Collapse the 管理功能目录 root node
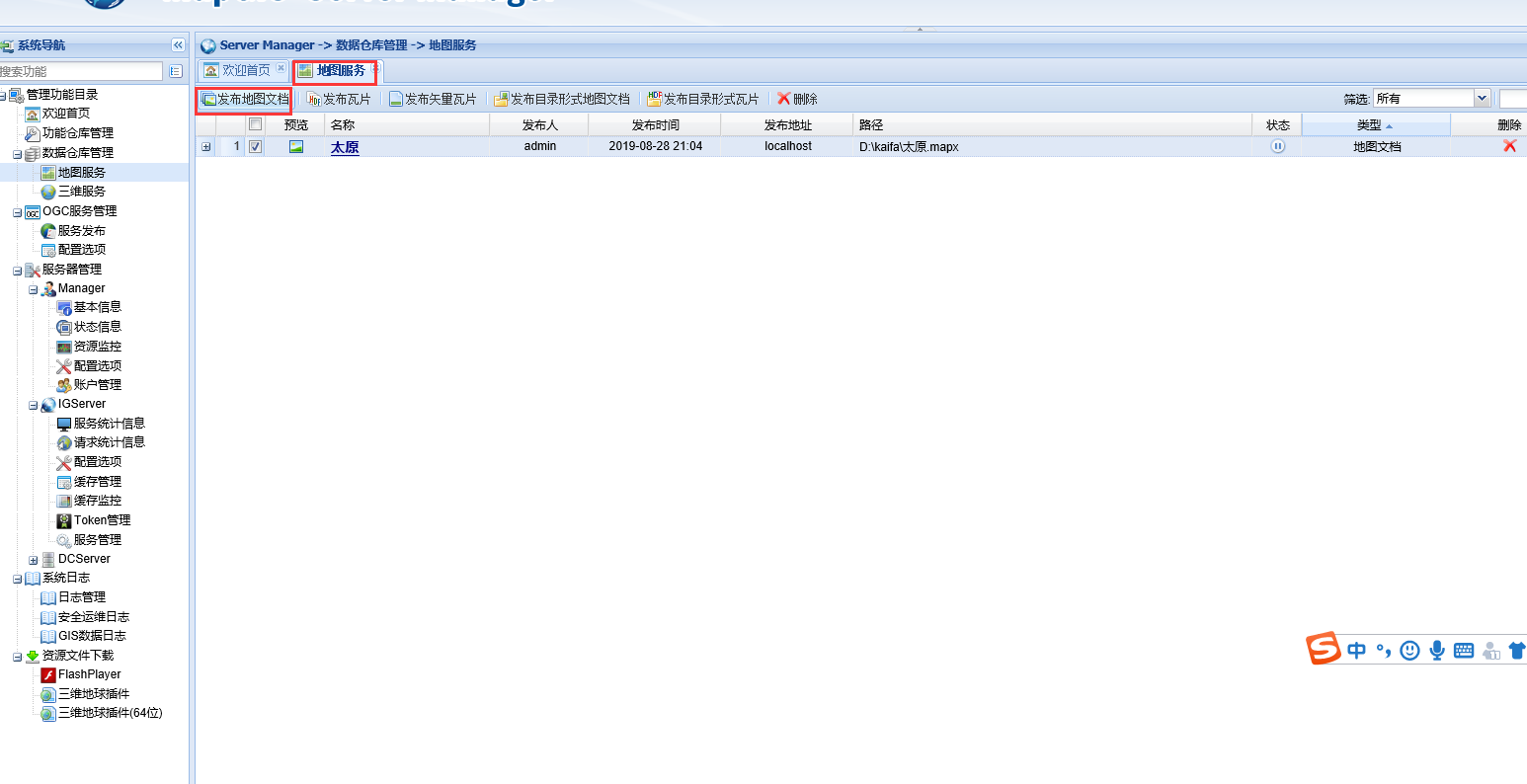Viewport: 1527px width, 784px height. [3, 95]
